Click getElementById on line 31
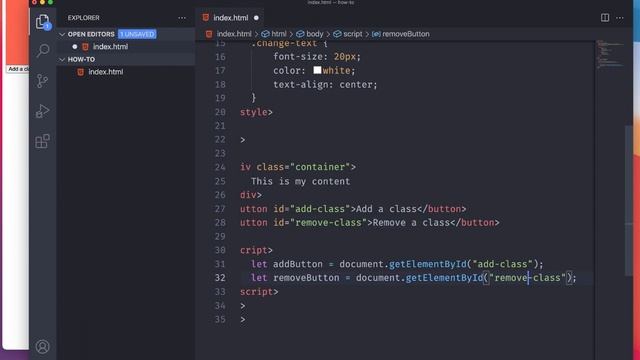The width and height of the screenshot is (640, 360). (x=428, y=264)
